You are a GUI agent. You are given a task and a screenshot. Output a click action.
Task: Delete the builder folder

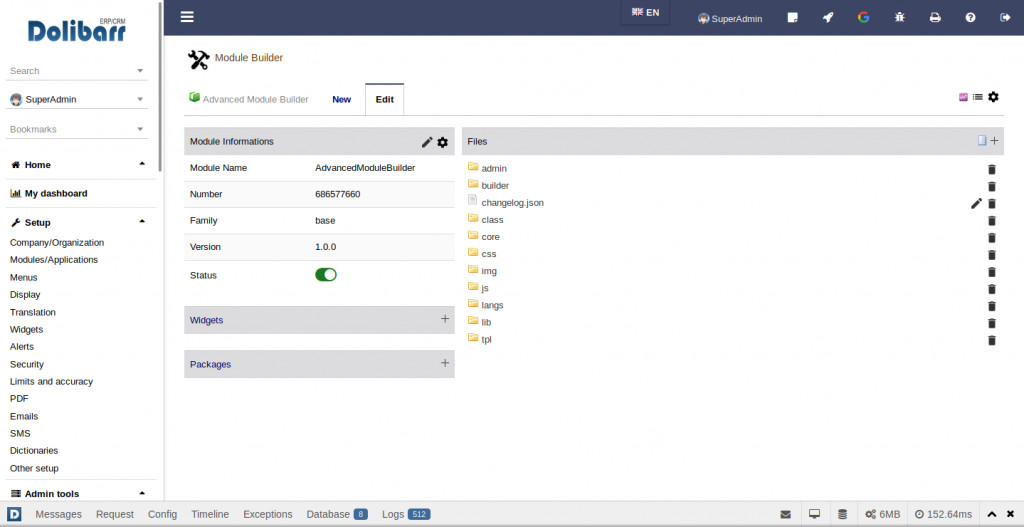(x=992, y=186)
